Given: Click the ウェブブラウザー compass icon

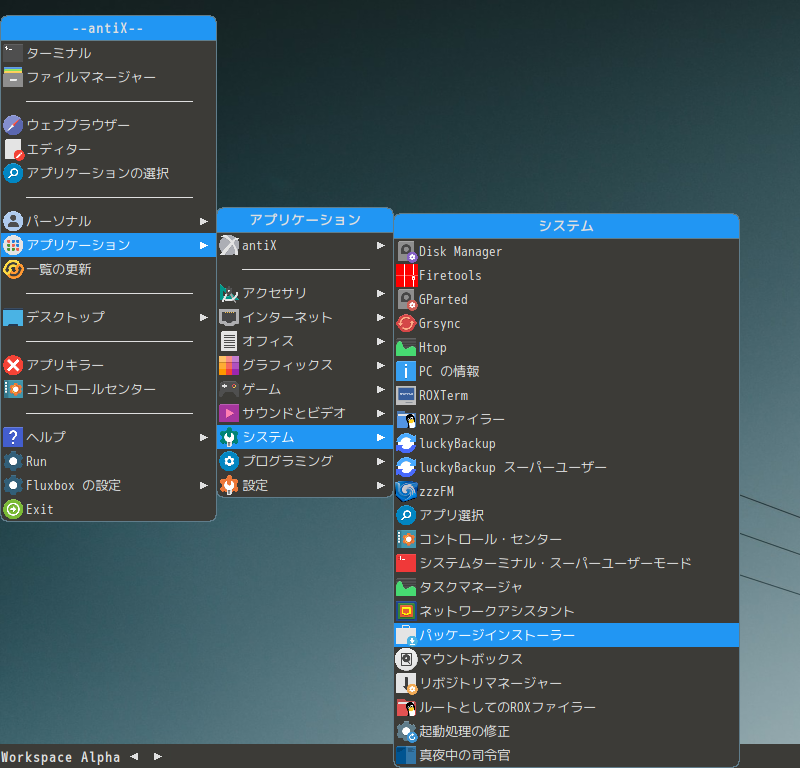Looking at the screenshot, I should coord(13,125).
